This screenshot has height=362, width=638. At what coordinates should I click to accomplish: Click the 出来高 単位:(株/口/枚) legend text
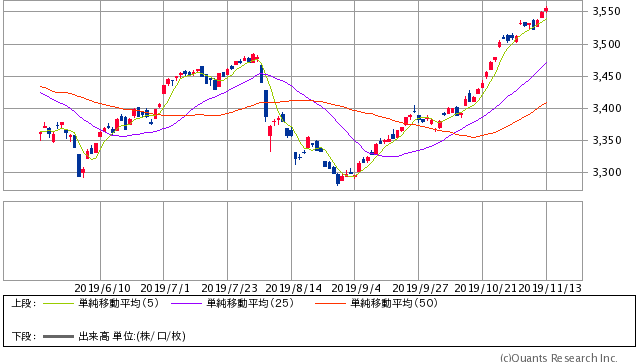point(132,336)
